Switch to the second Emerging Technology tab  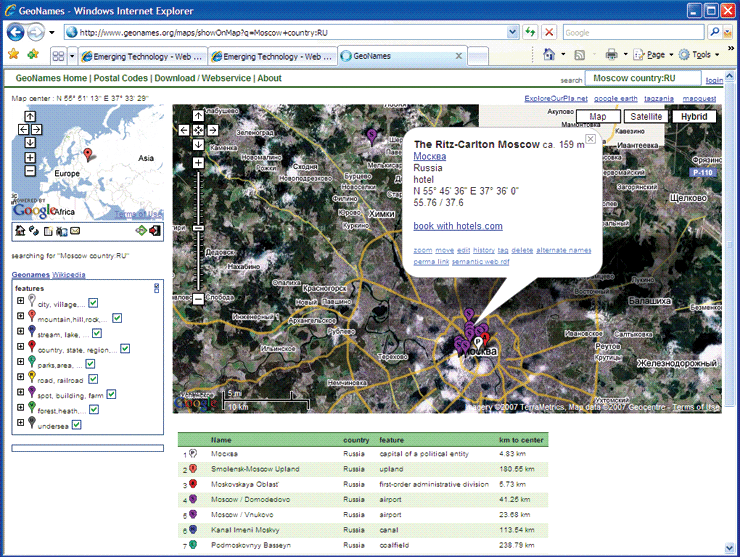pyautogui.click(x=273, y=57)
